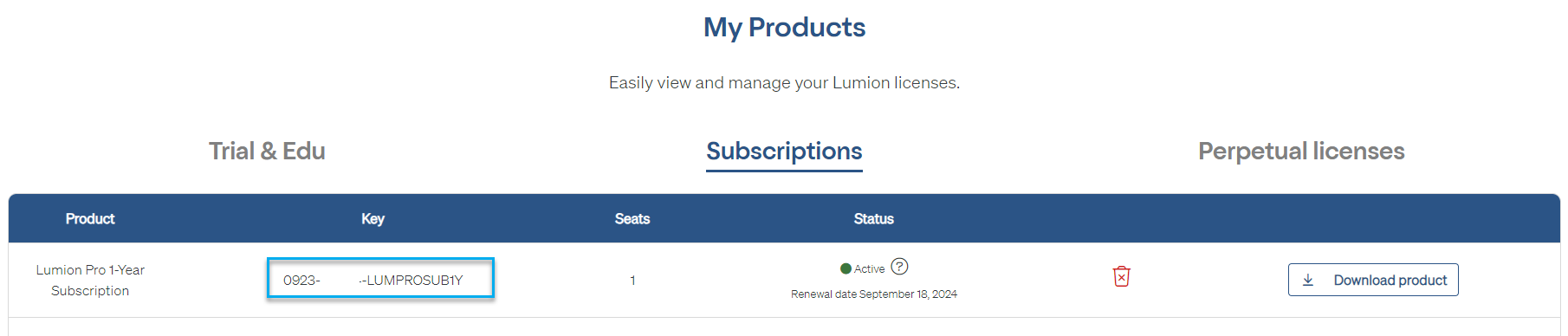This screenshot has width=1568, height=336.
Task: Click the Renewal date September 18, 2024 text
Action: (874, 294)
